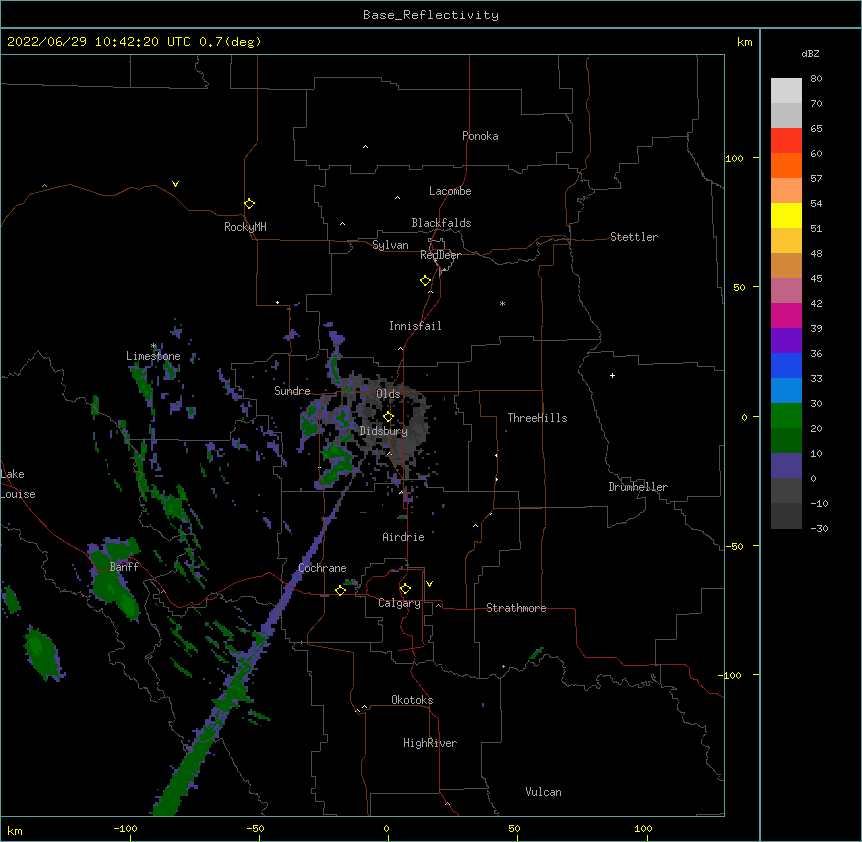Click the -30 value in the dBZ legend
Screen dimensions: 862x842
point(819,528)
